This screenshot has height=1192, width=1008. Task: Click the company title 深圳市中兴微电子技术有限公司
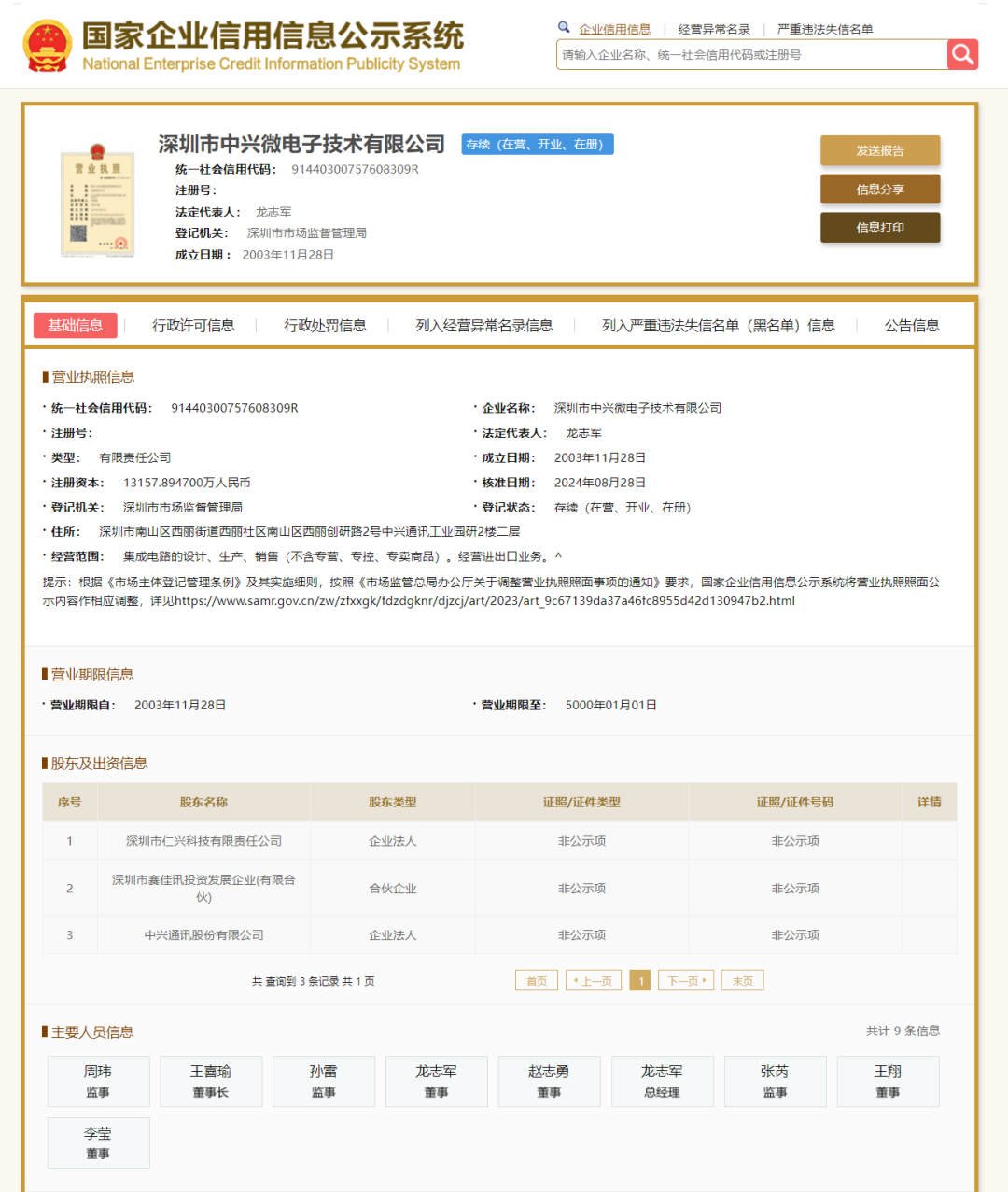[x=301, y=144]
